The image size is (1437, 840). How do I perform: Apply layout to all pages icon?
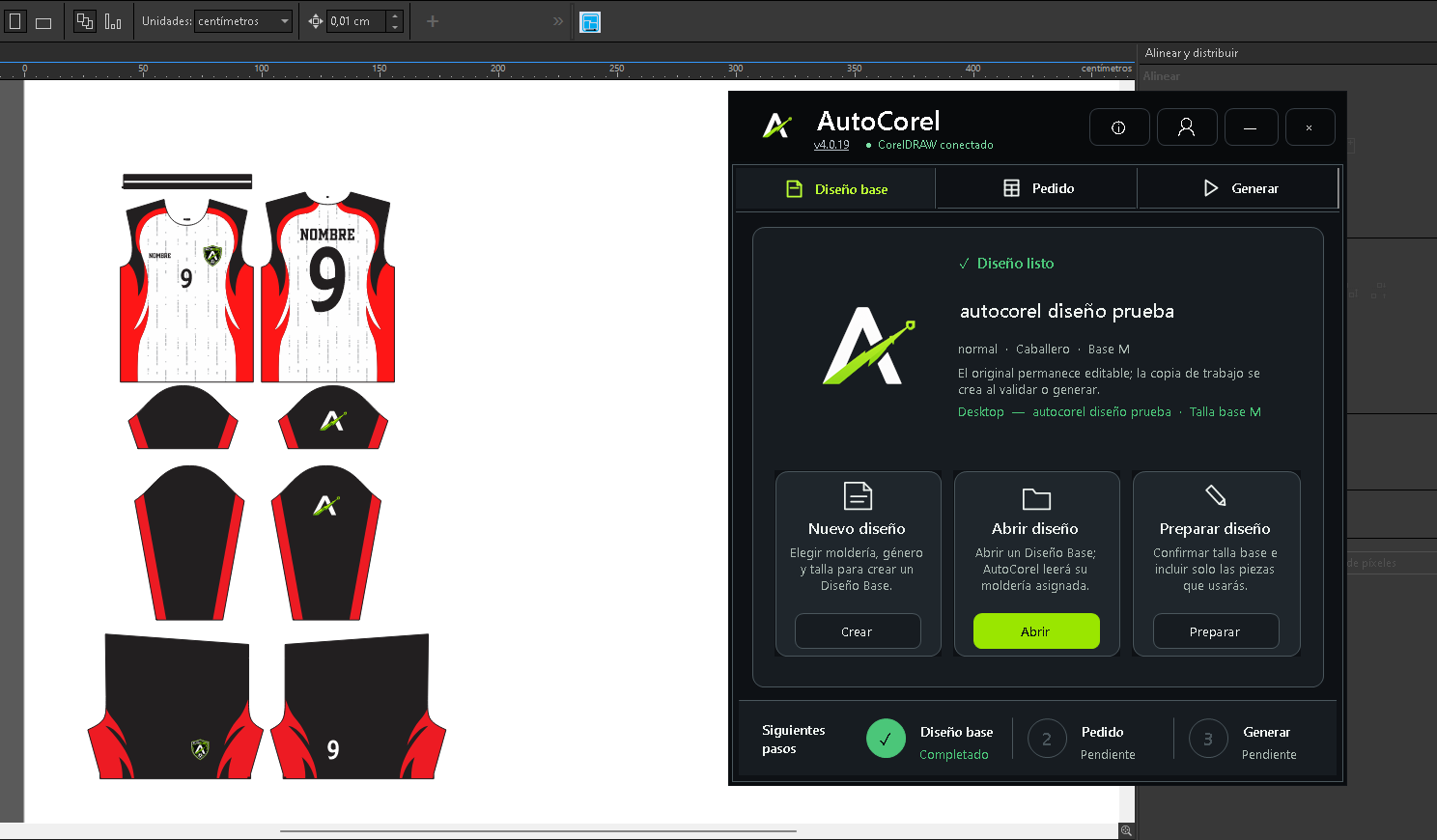pyautogui.click(x=85, y=21)
